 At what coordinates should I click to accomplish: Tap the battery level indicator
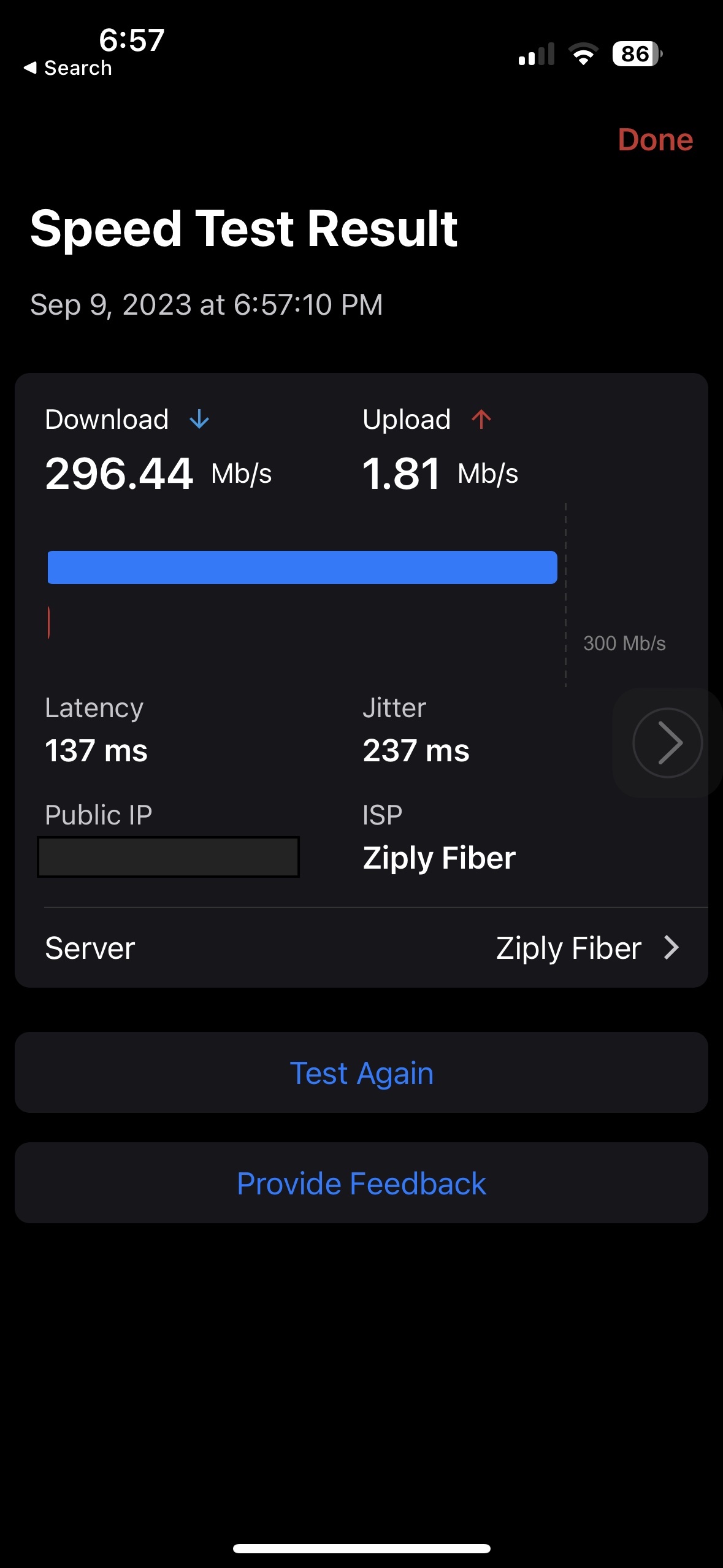637,55
